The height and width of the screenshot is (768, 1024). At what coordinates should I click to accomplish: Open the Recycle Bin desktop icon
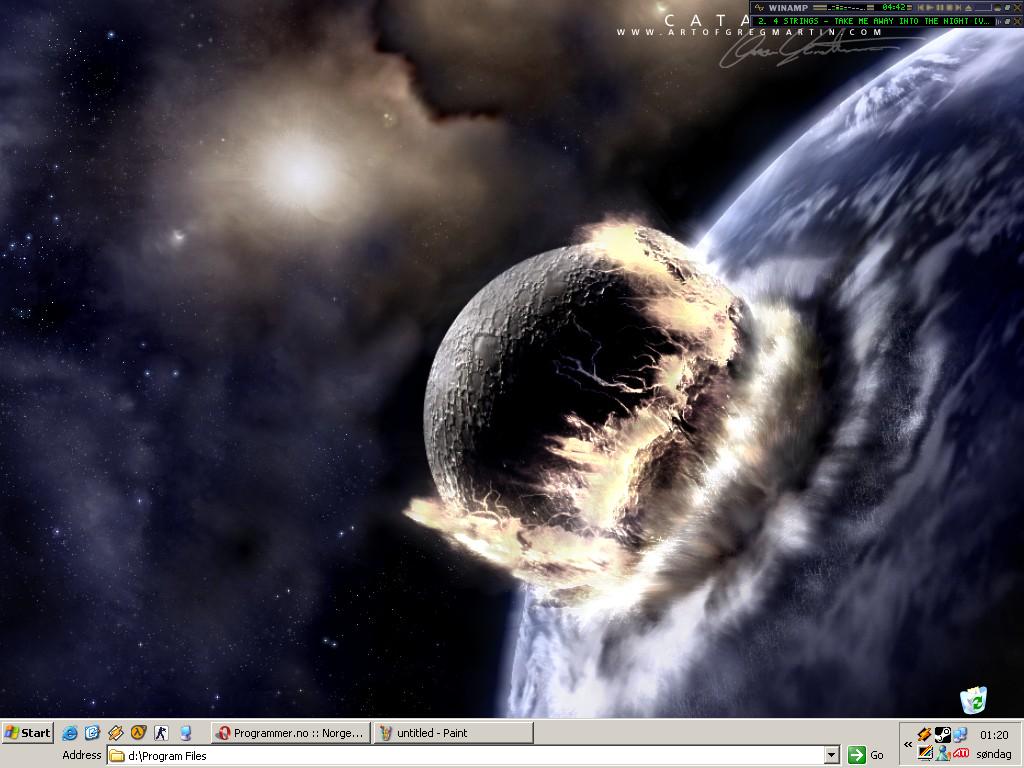point(973,700)
